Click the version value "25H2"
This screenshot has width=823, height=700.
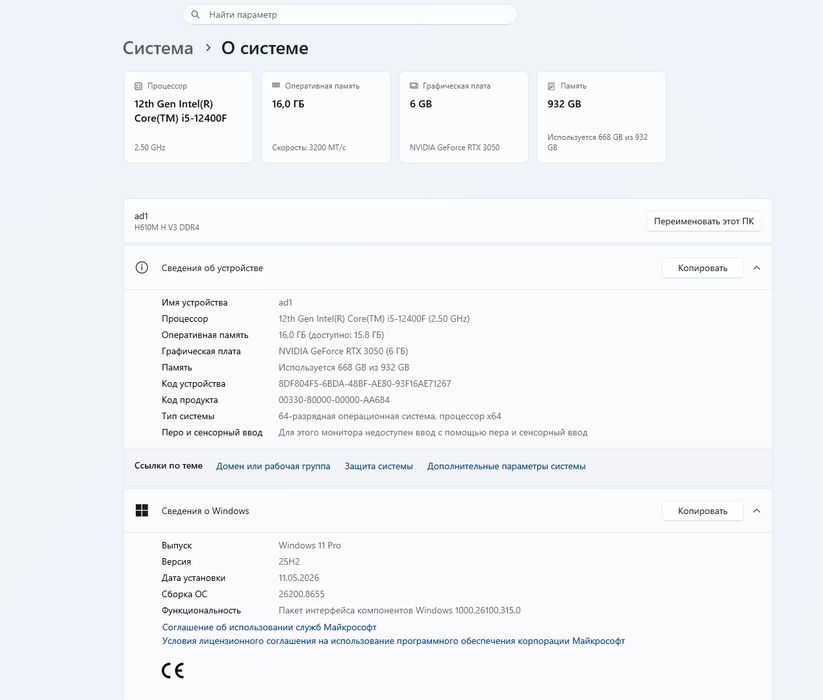pyautogui.click(x=289, y=561)
